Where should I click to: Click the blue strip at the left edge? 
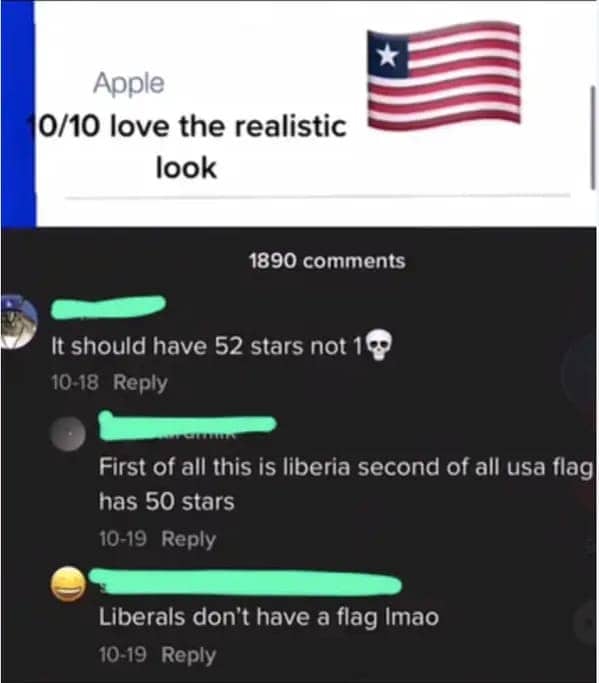[x=17, y=114]
